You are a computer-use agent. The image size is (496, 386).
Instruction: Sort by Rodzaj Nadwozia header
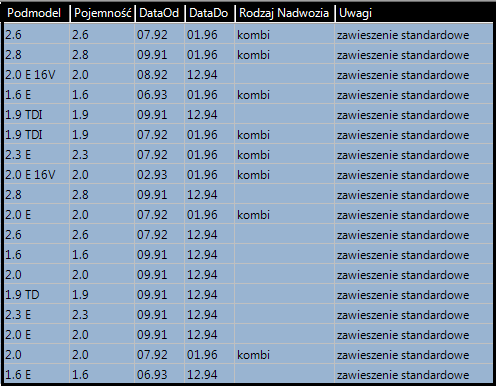(285, 13)
